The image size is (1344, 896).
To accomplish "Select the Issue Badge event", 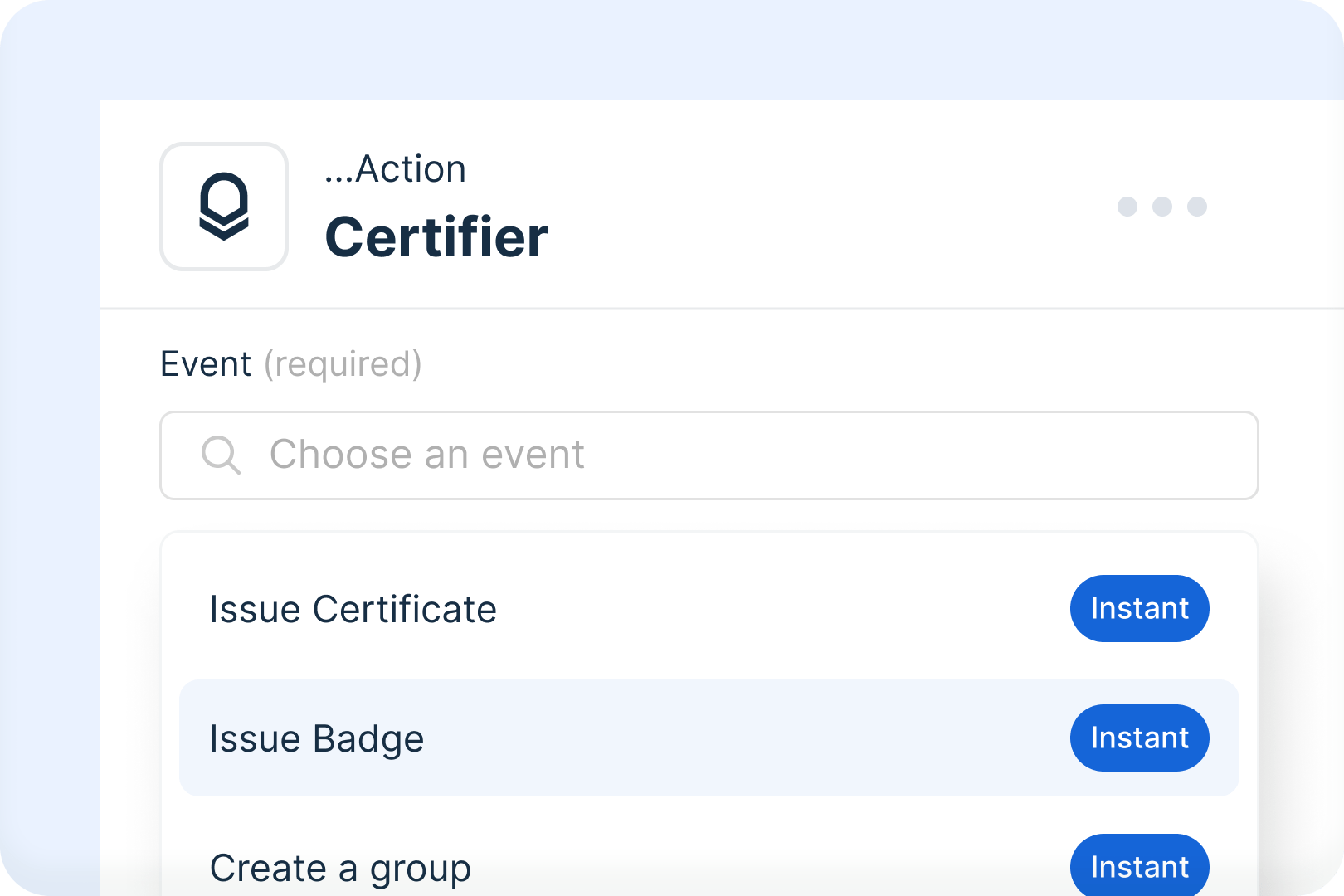I will (709, 738).
